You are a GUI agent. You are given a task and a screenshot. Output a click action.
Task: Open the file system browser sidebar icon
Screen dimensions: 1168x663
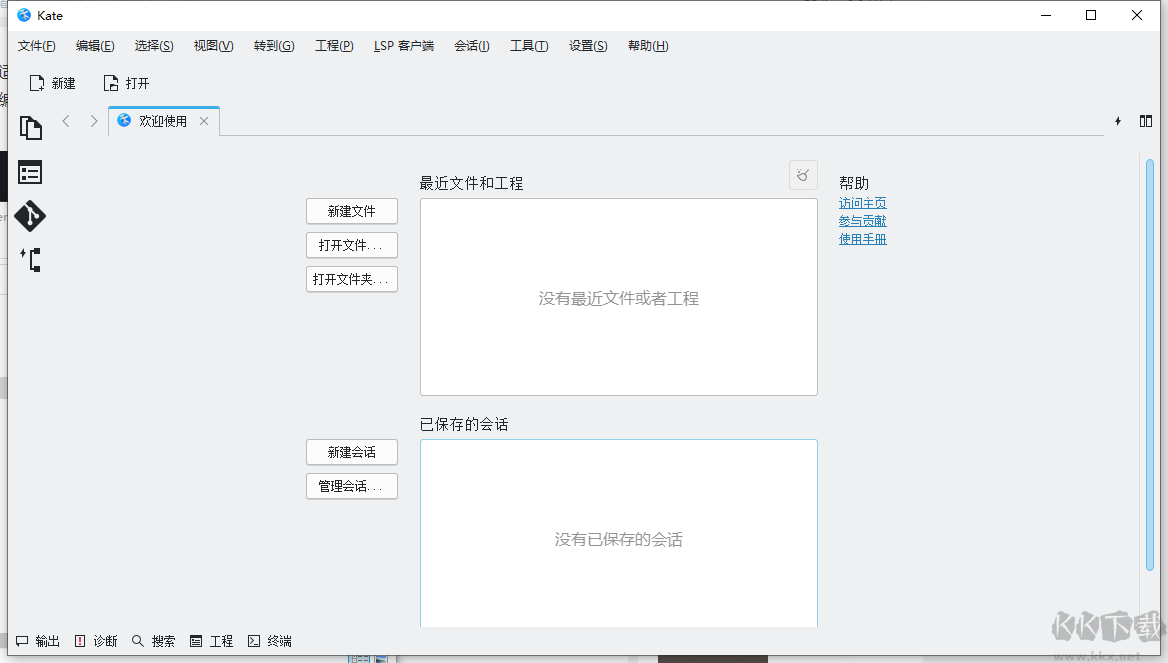coord(31,172)
